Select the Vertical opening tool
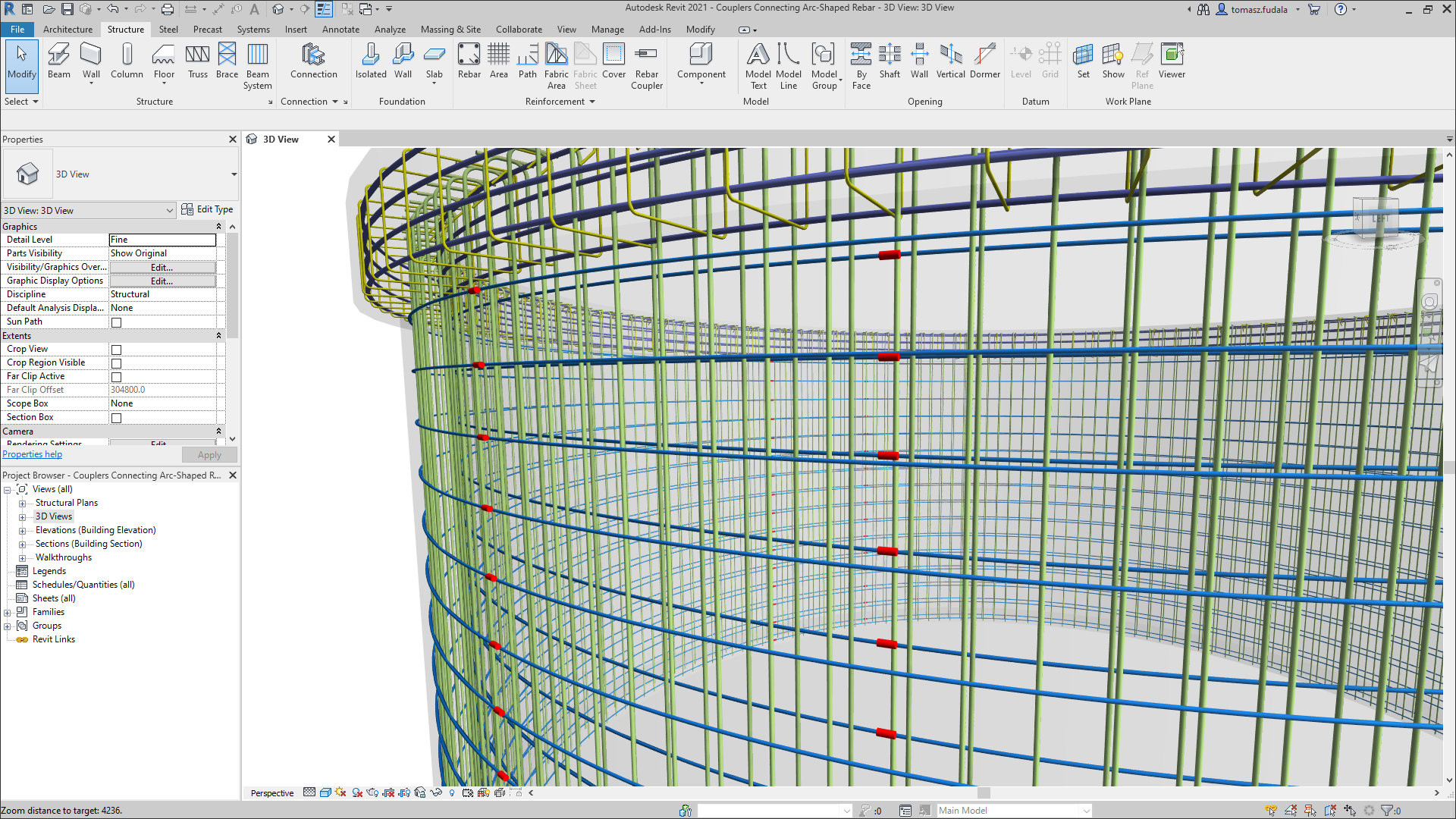This screenshot has width=1456, height=819. coord(950,61)
